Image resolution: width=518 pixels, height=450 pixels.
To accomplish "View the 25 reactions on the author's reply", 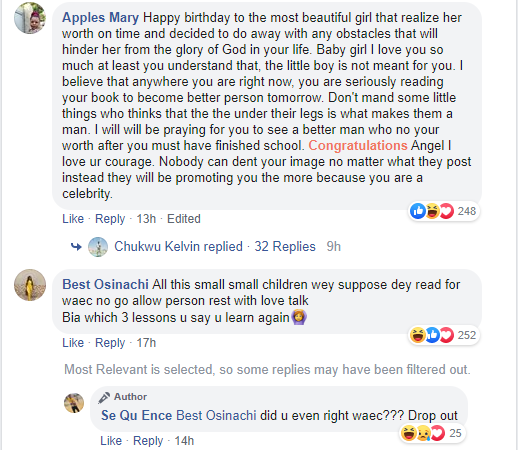I will coord(432,433).
